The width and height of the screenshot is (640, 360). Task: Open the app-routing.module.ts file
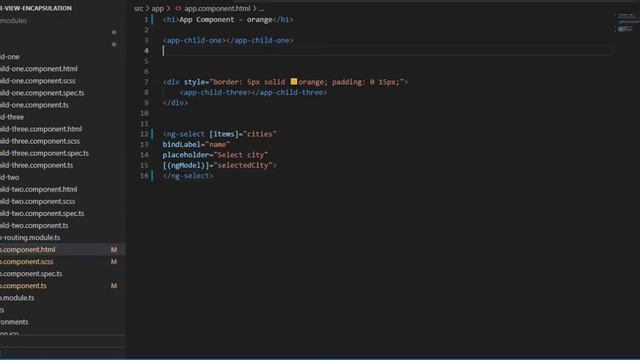[30, 238]
